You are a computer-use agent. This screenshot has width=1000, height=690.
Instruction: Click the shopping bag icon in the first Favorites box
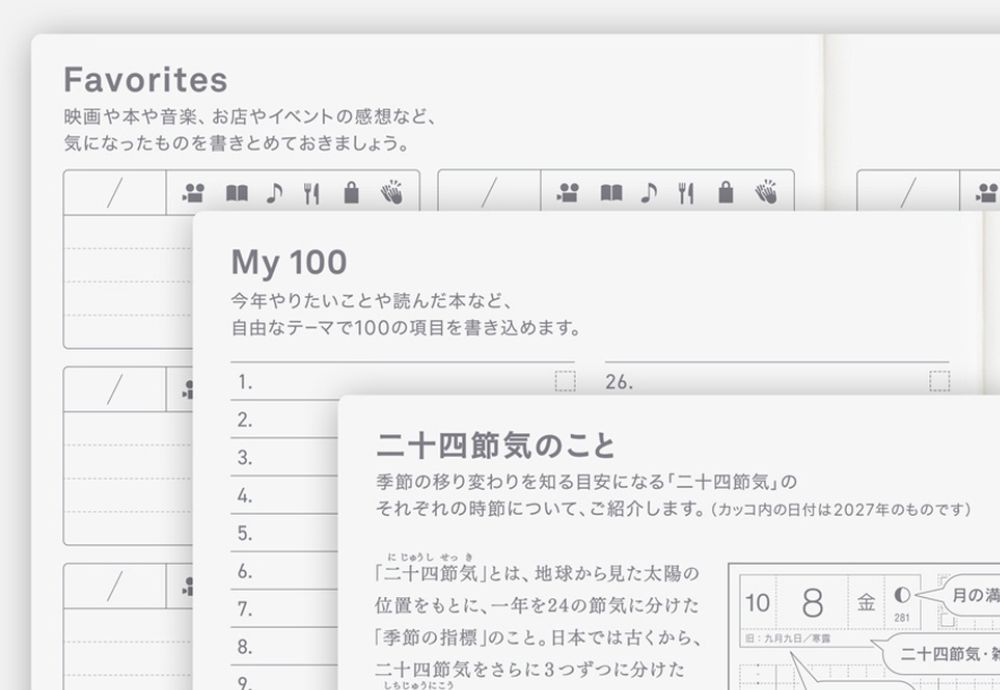pyautogui.click(x=351, y=192)
